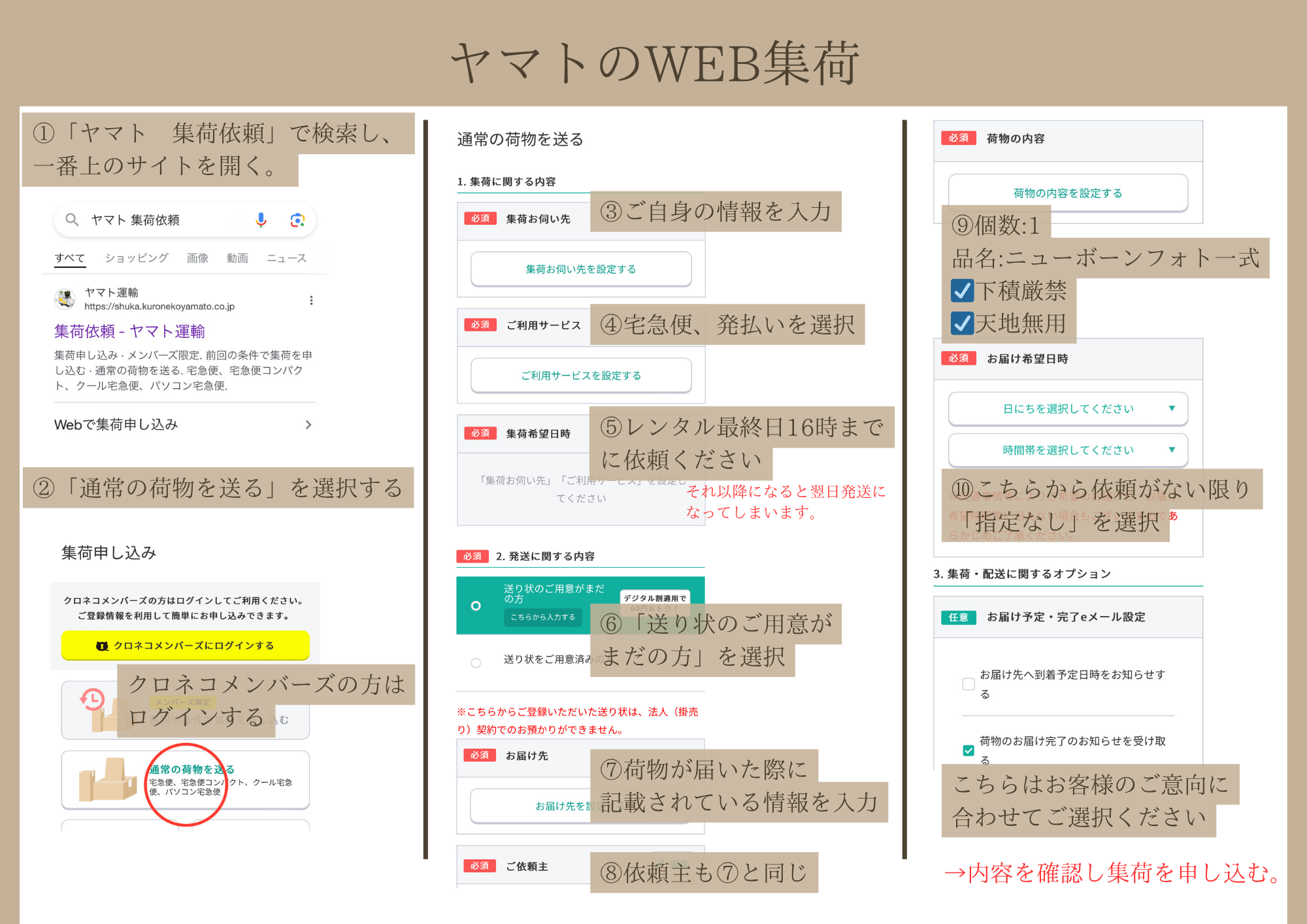Open the 集荷依頼 - ヤマト運輸 search result
Viewport: 1307px width, 924px height.
click(x=129, y=331)
